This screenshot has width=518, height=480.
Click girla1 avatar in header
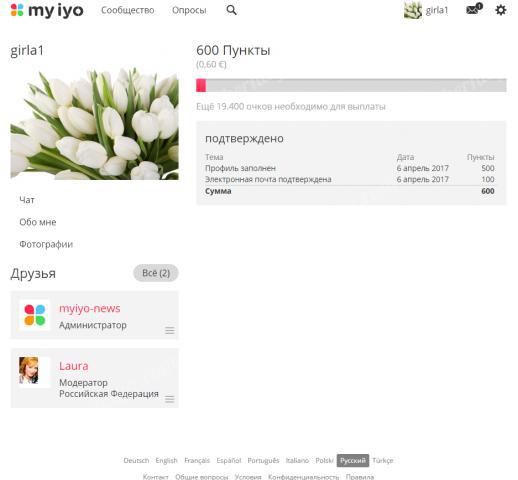[413, 10]
